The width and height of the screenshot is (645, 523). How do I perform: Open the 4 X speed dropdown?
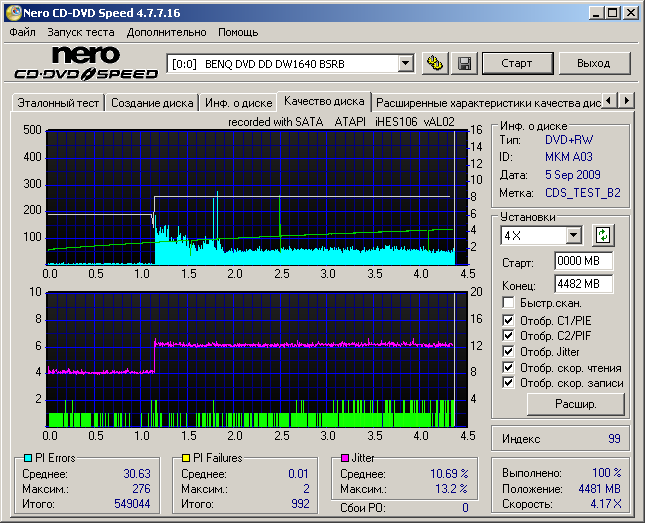pos(573,235)
